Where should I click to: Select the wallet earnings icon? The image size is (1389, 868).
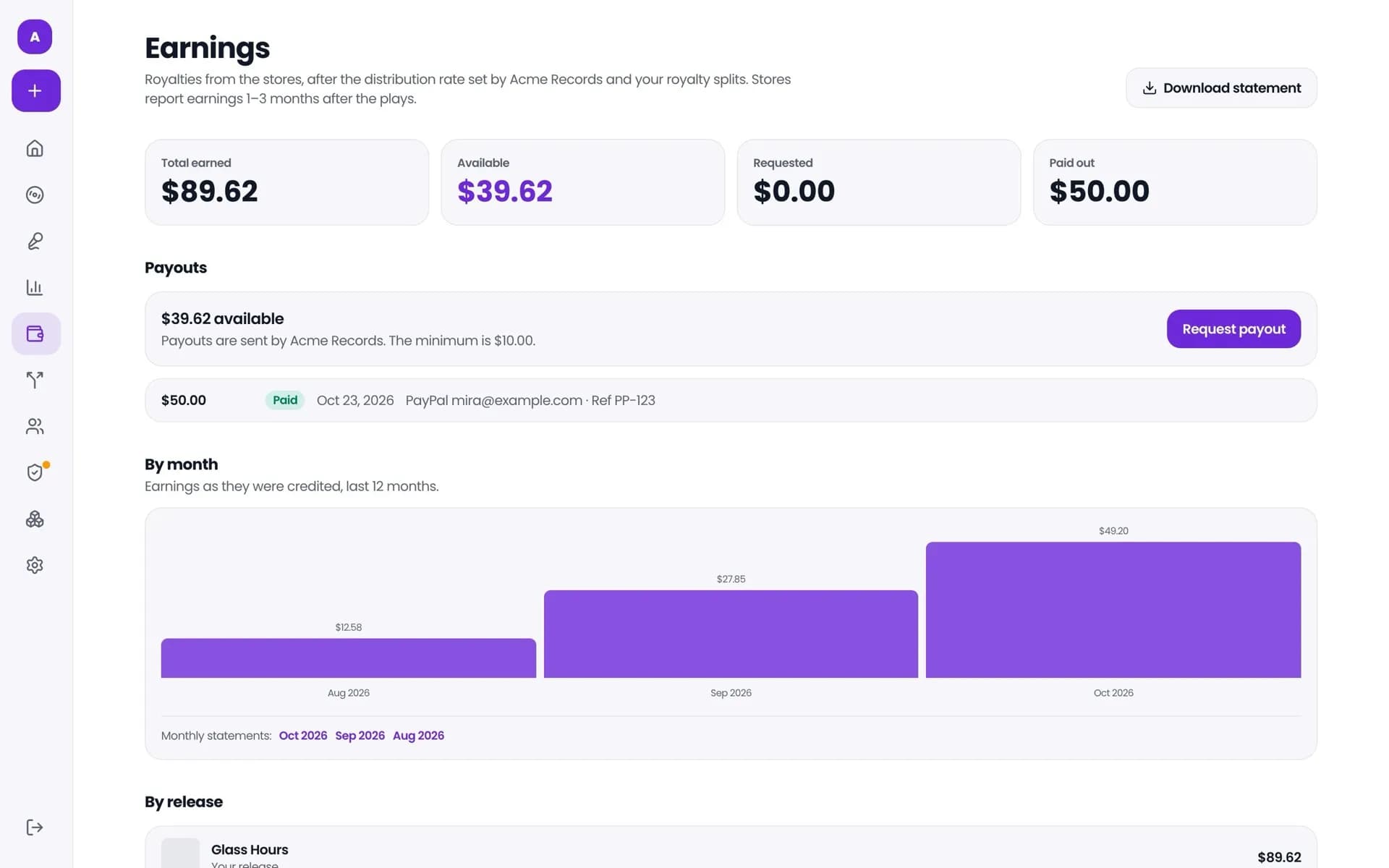36,333
